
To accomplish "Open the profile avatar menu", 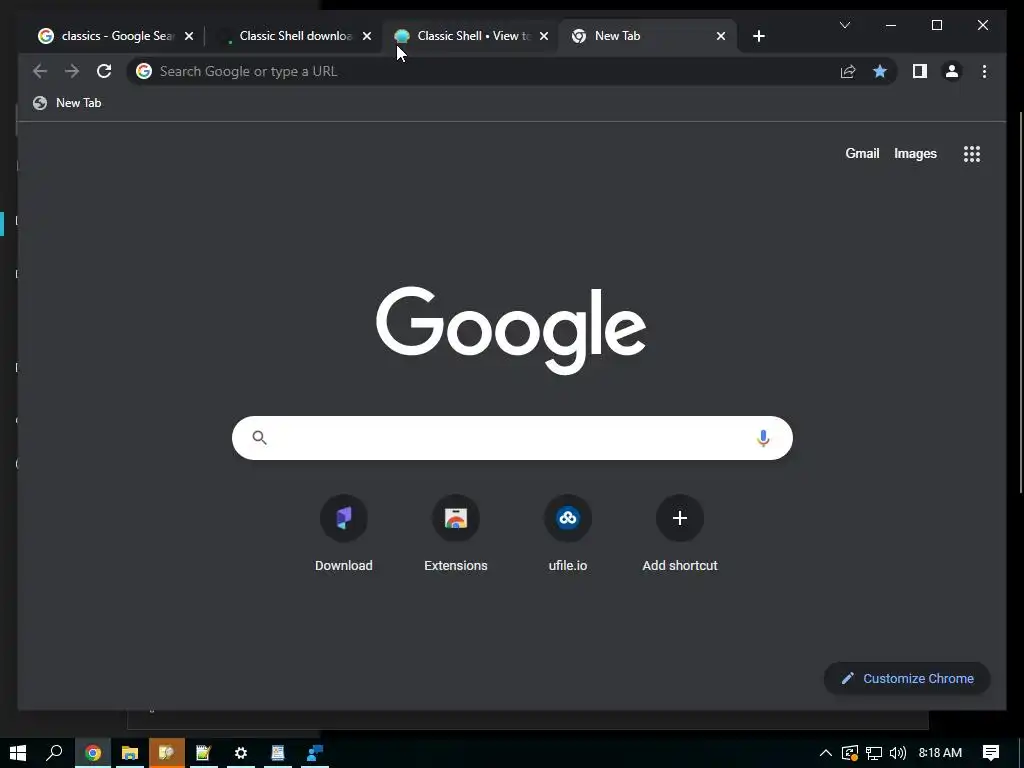I will (952, 71).
